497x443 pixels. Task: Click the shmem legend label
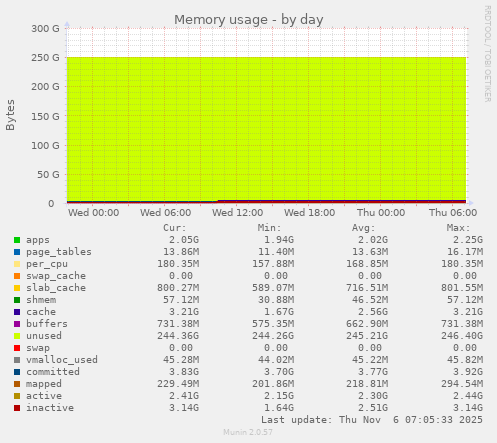(x=41, y=300)
